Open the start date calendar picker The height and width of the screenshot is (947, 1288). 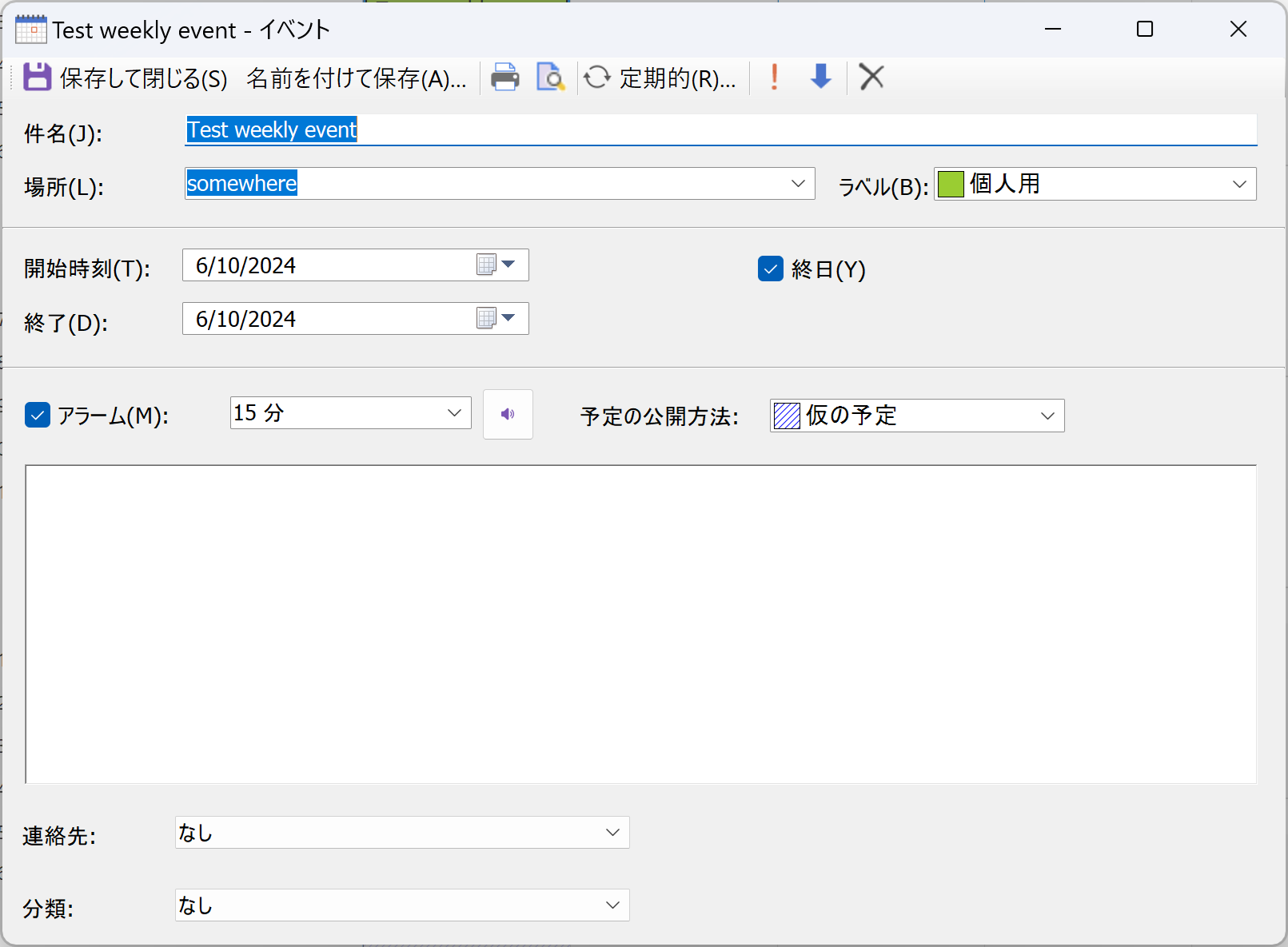click(x=497, y=265)
